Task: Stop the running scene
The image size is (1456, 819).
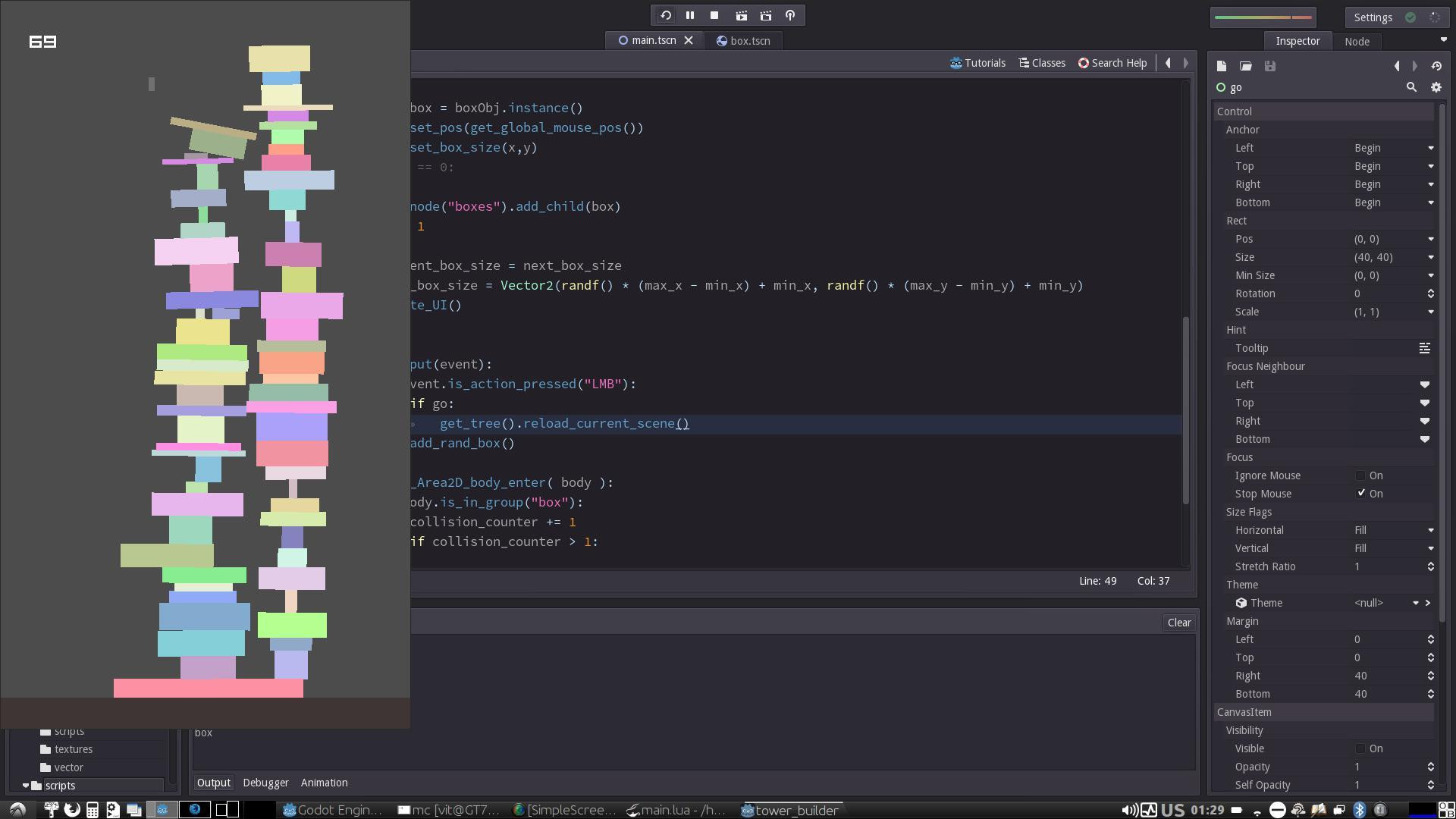Action: pos(714,15)
